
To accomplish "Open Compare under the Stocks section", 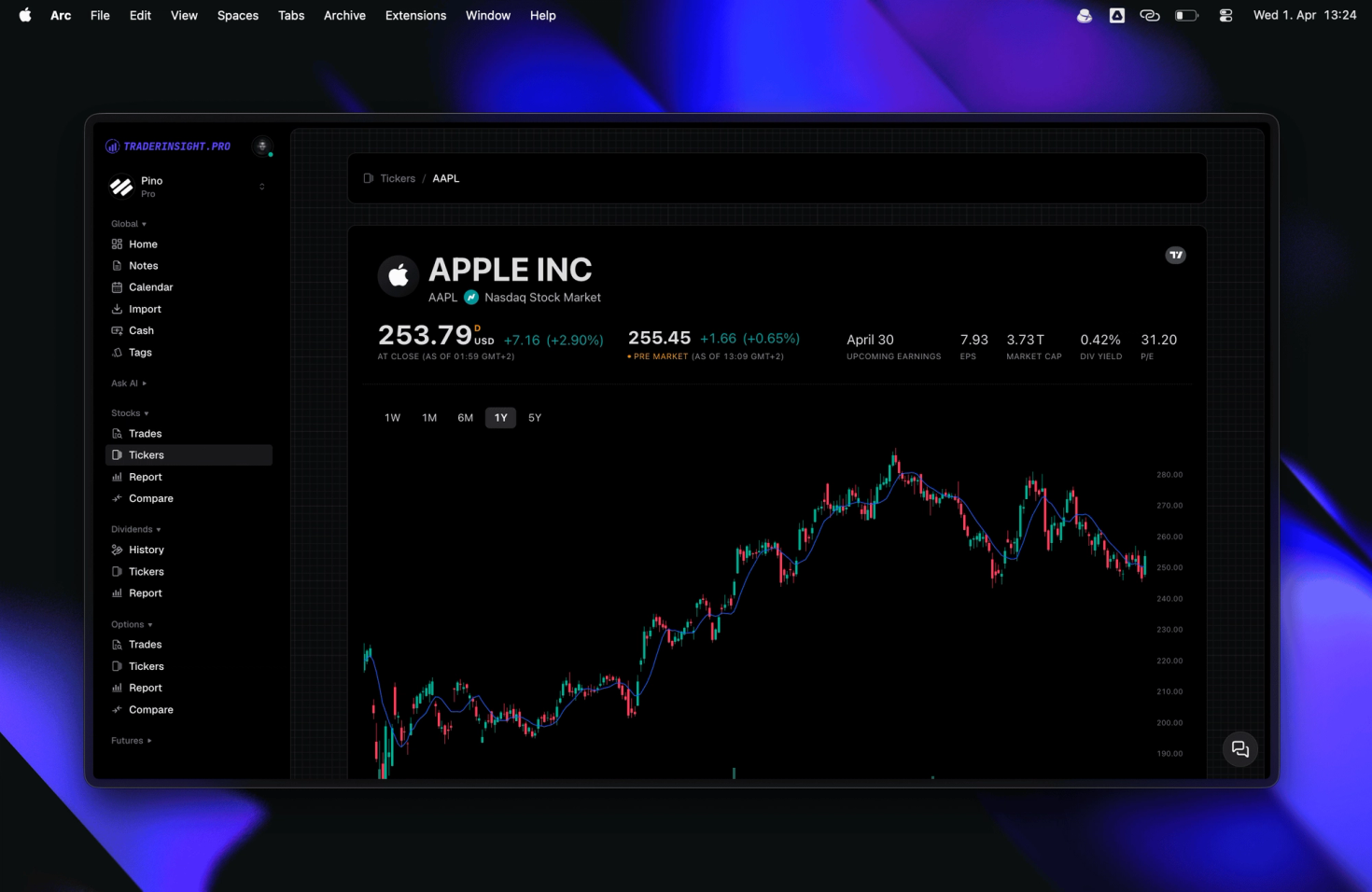I will click(150, 497).
